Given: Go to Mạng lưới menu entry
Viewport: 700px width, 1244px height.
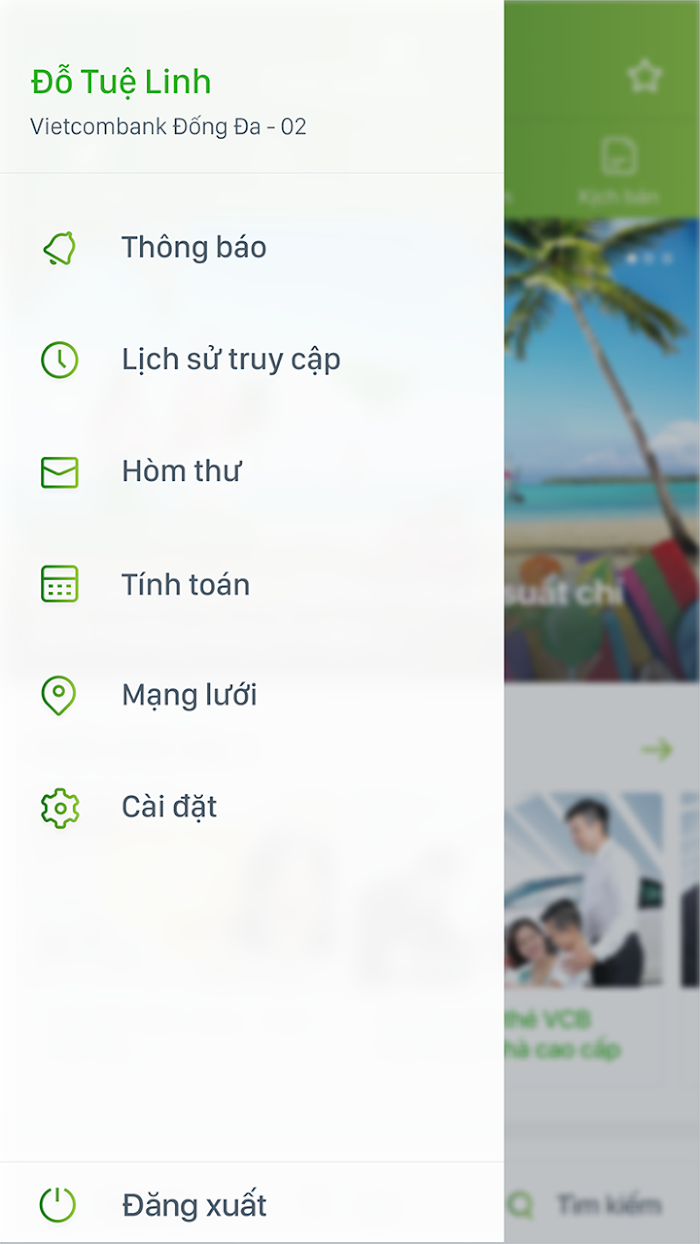Looking at the screenshot, I should click(x=252, y=696).
